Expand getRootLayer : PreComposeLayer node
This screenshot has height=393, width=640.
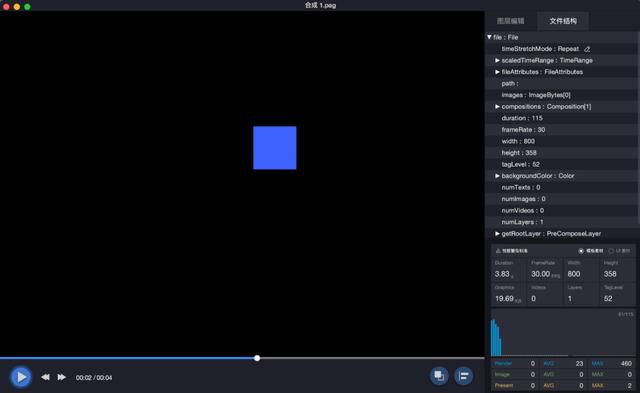(x=497, y=234)
